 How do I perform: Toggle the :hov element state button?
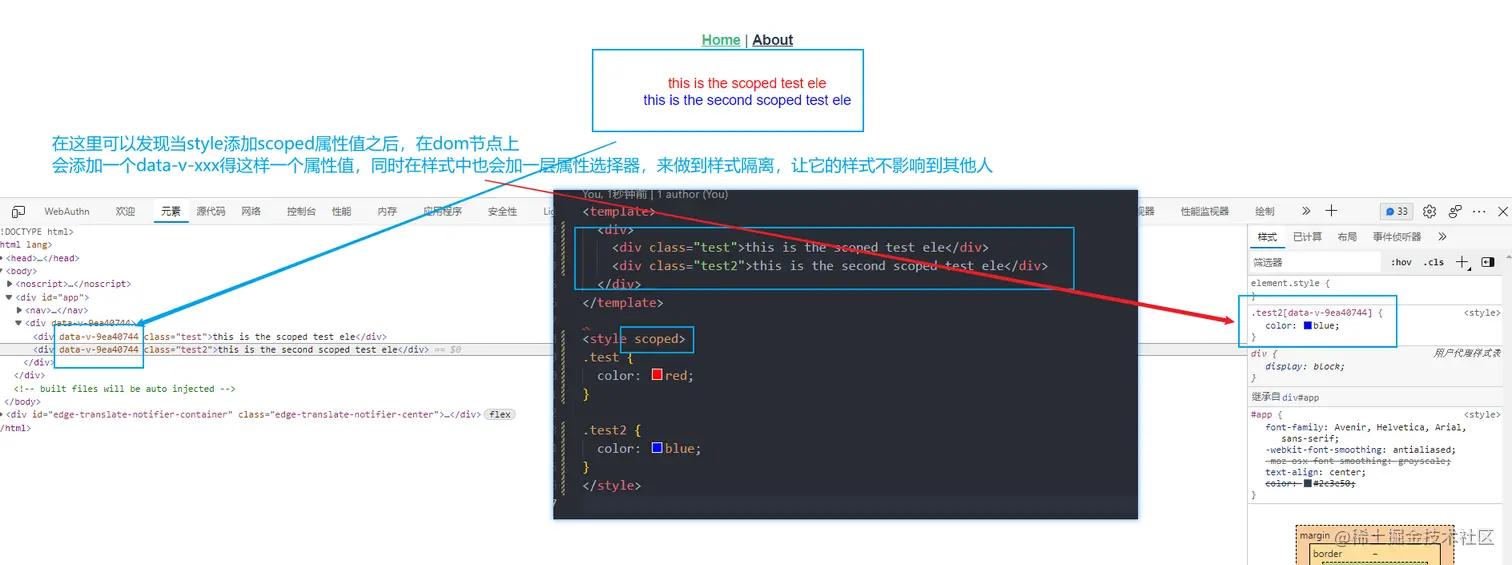[1401, 262]
